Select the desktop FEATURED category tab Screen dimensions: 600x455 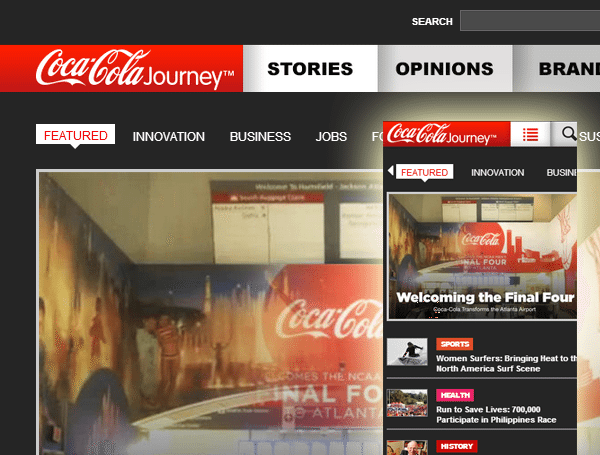tap(75, 135)
